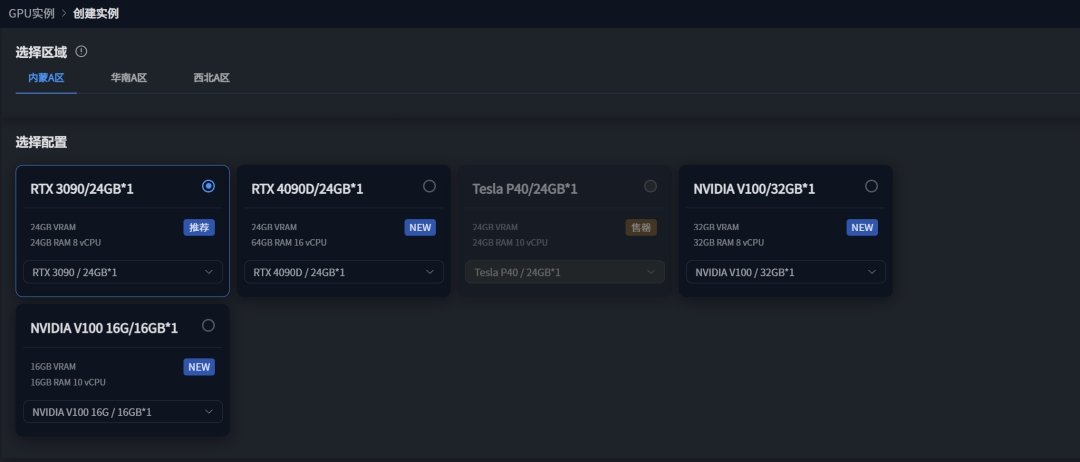The width and height of the screenshot is (1080, 462).
Task: Click the 选择配置 section heading
Action: [x=41, y=143]
